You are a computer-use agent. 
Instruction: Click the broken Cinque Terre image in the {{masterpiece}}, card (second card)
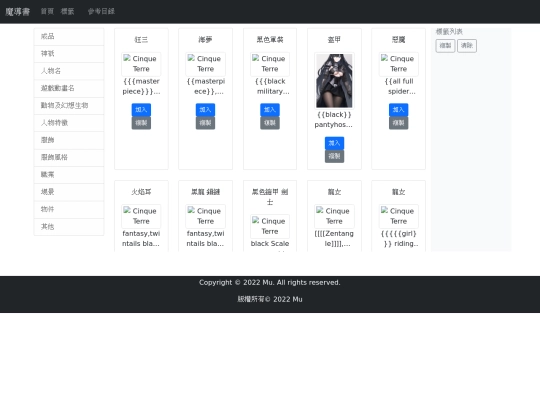[205, 64]
